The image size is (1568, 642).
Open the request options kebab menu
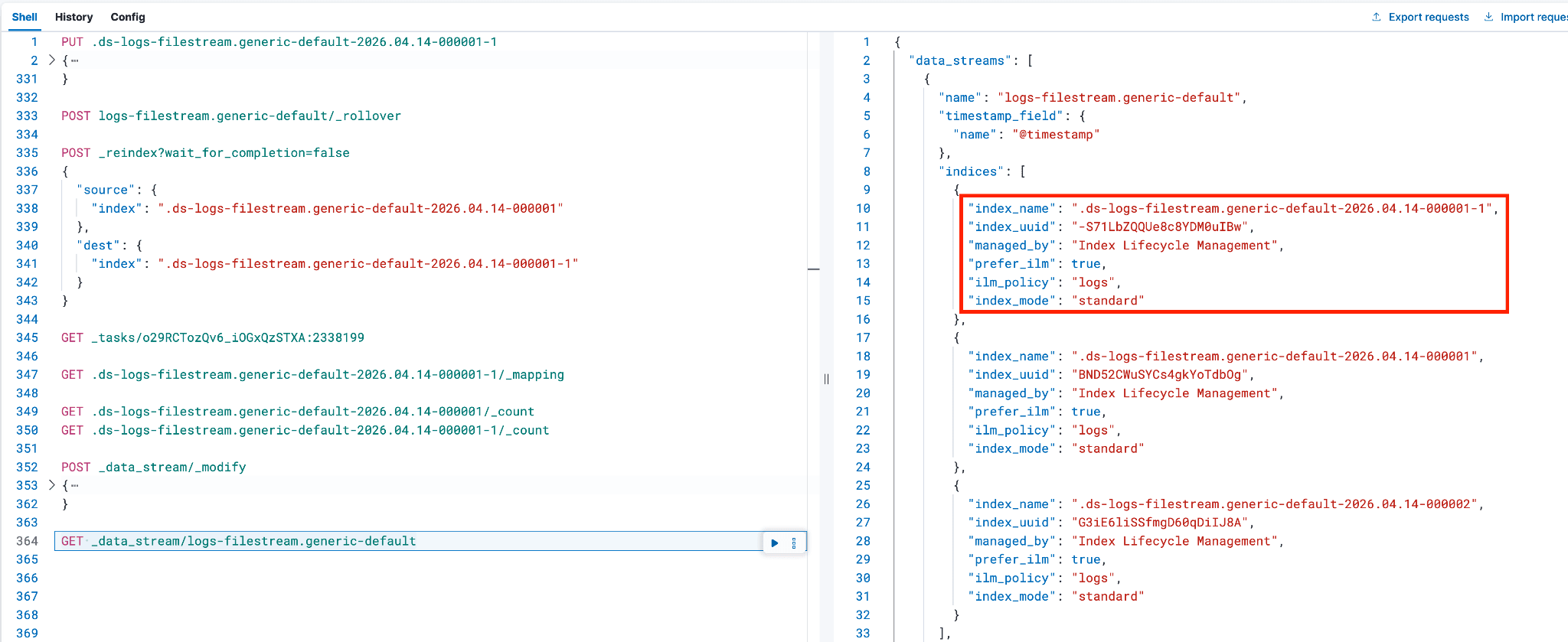click(x=794, y=543)
